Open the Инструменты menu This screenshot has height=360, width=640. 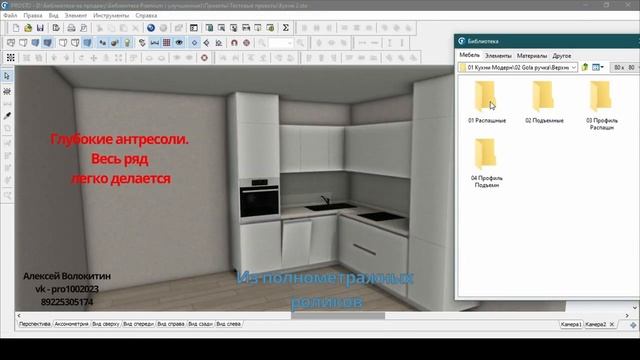pos(111,16)
